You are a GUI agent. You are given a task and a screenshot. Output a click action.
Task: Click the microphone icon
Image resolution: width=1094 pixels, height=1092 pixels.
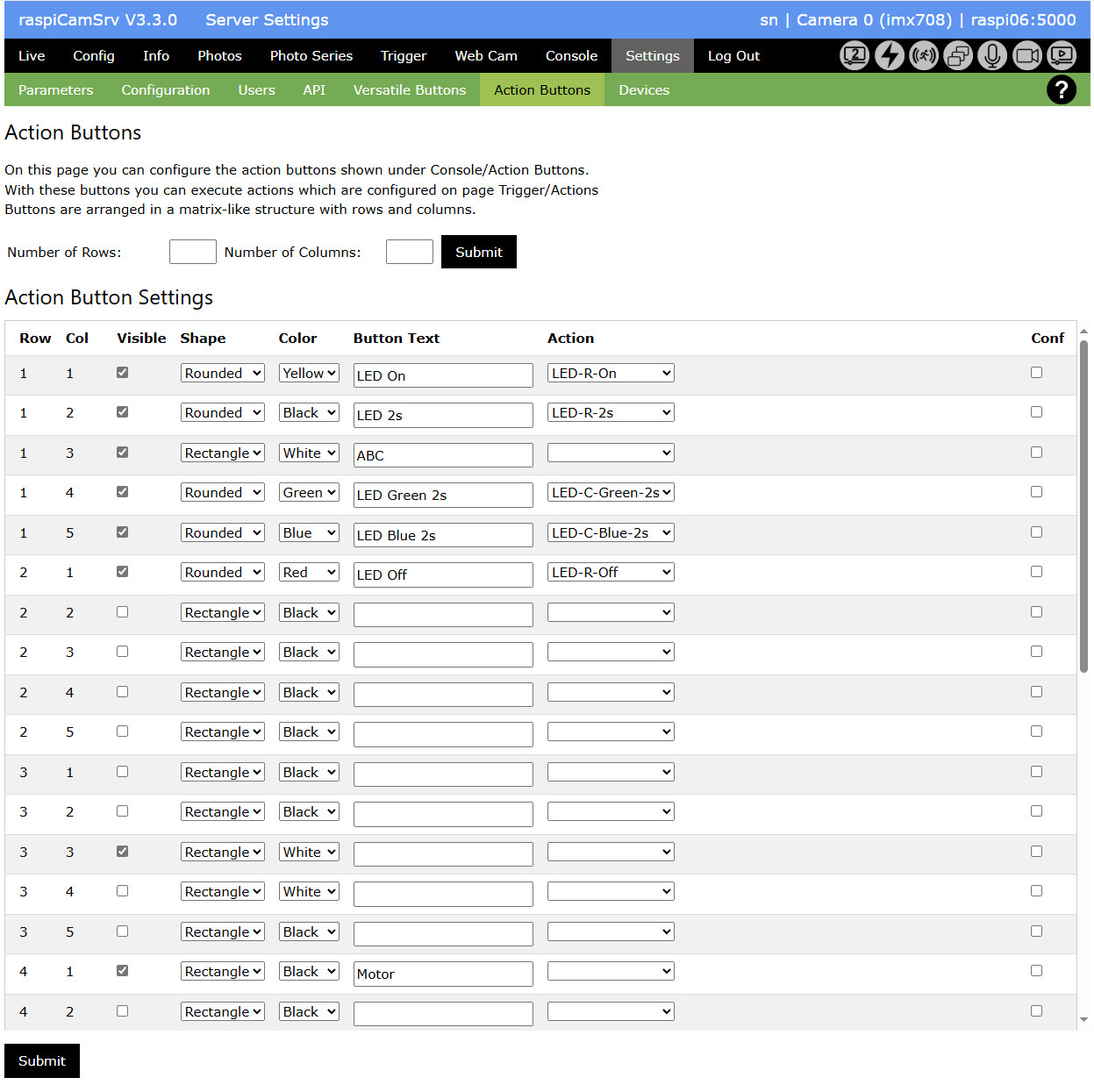pyautogui.click(x=992, y=56)
